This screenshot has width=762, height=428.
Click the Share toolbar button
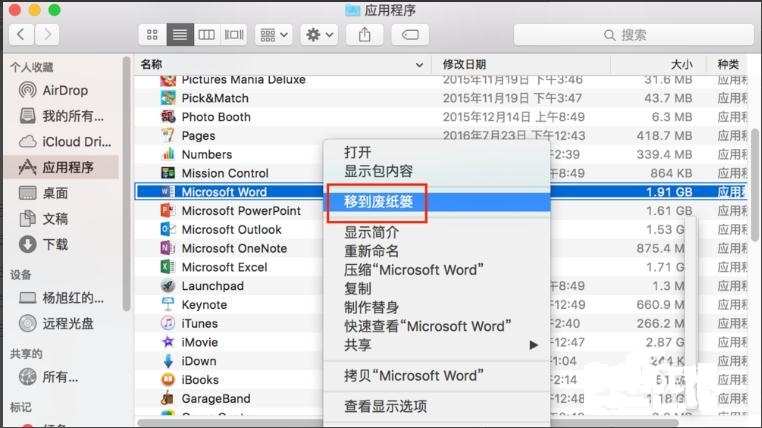(x=364, y=34)
